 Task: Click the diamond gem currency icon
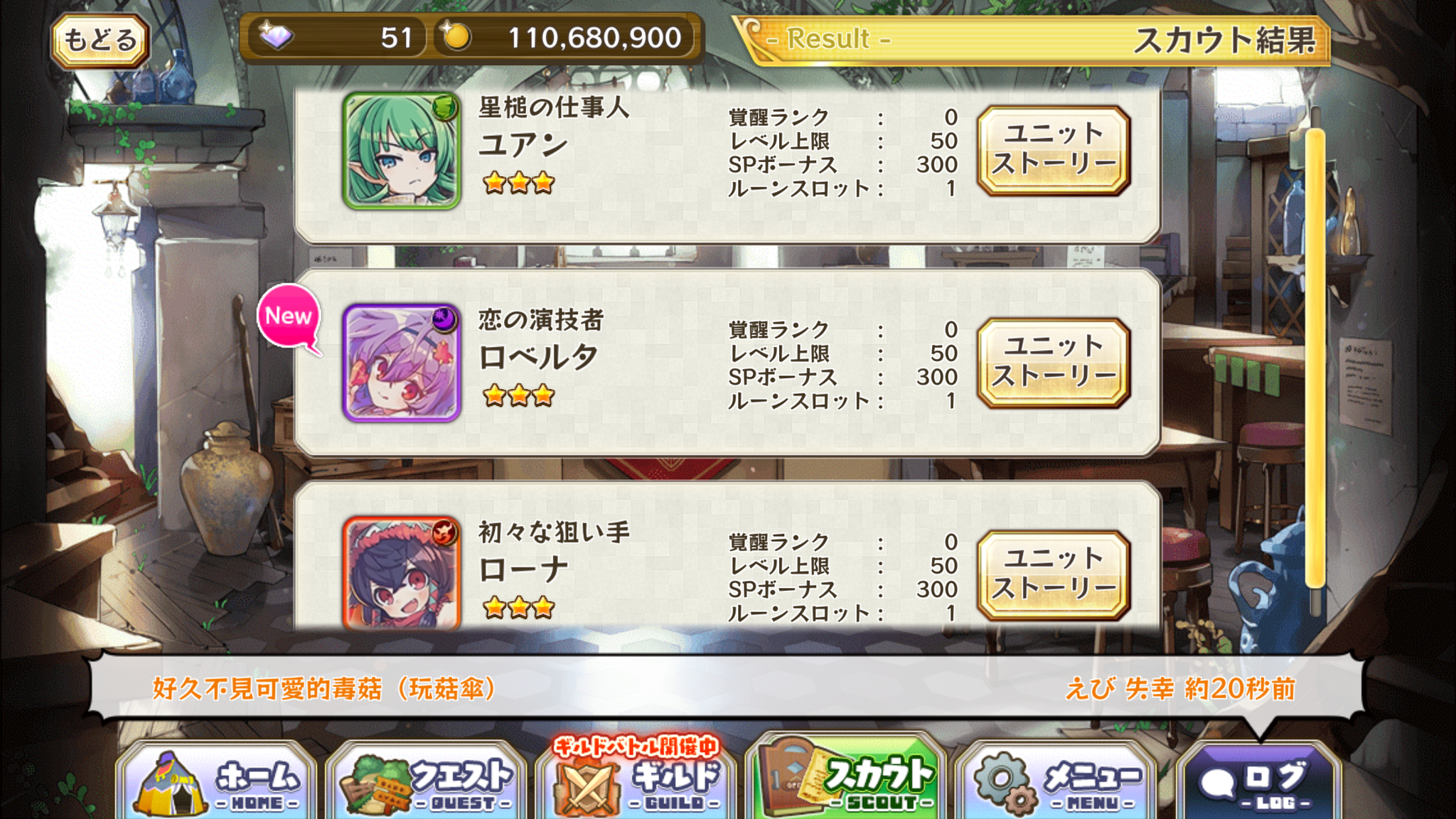[277, 36]
